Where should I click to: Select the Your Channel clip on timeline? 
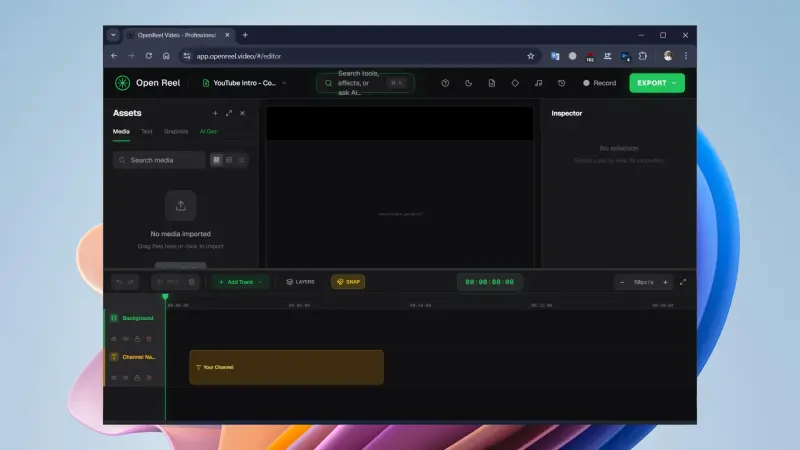(x=286, y=367)
